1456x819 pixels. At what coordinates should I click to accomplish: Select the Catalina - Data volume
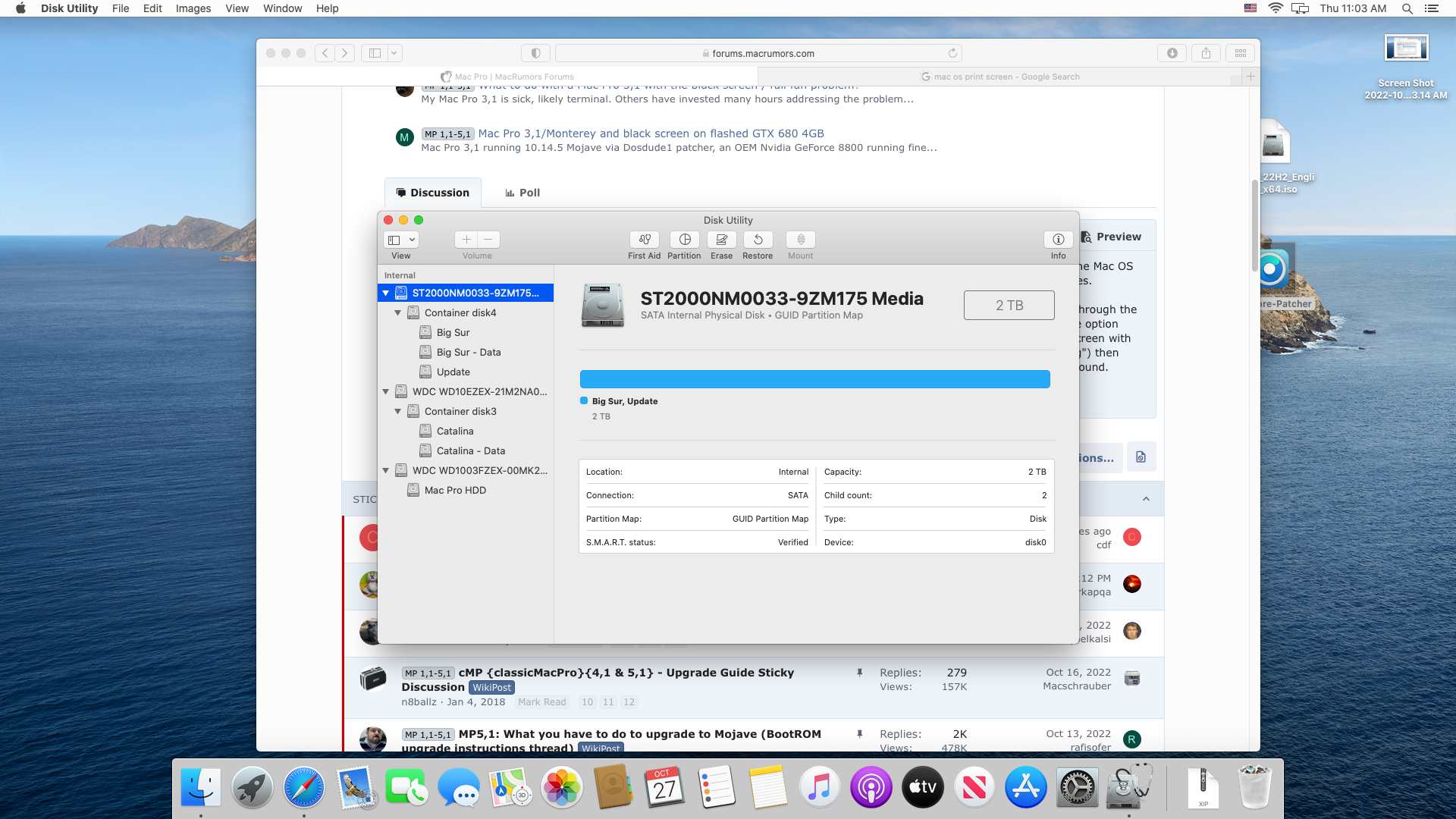click(470, 450)
